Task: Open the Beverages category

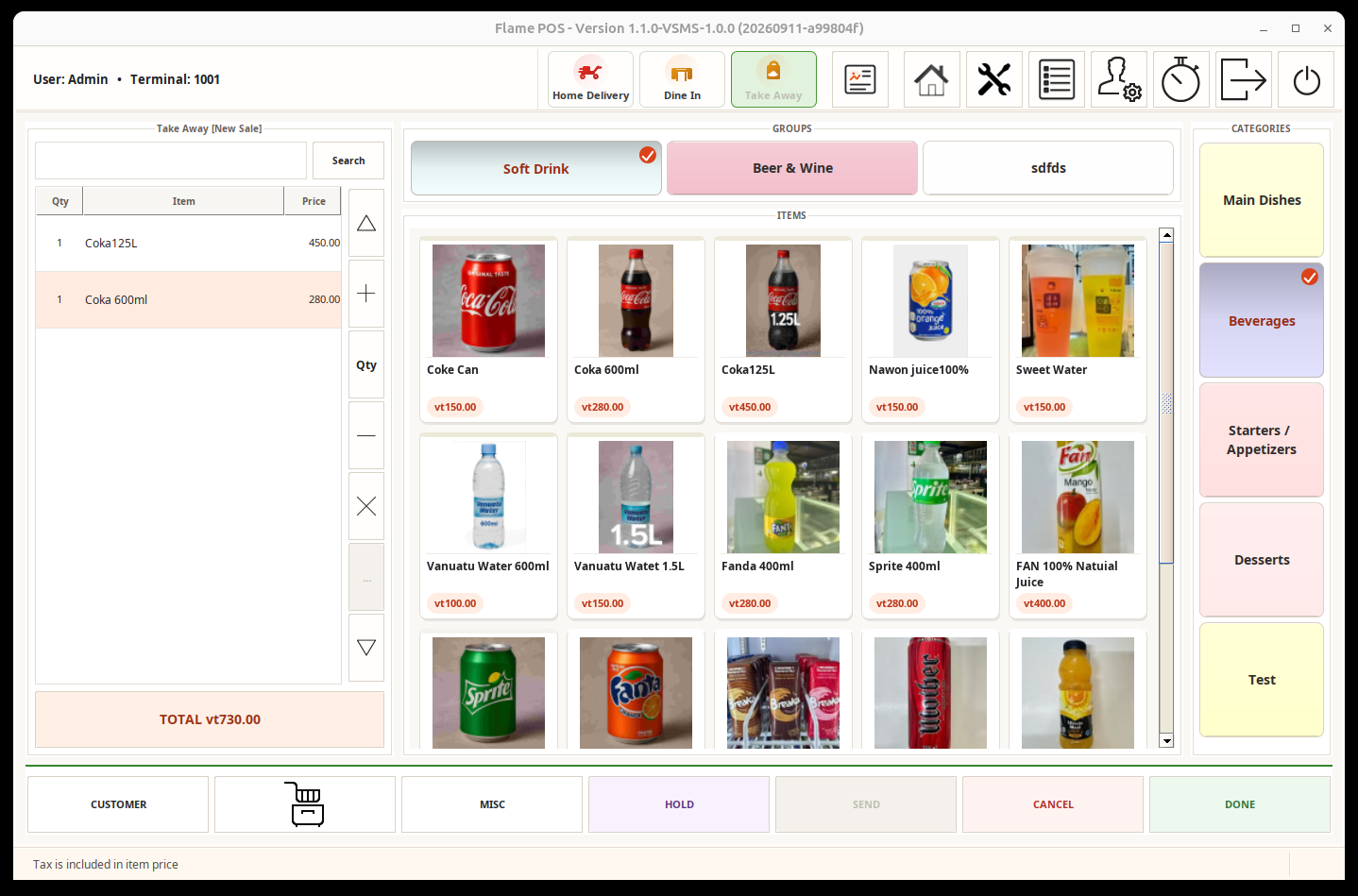Action: (1262, 320)
